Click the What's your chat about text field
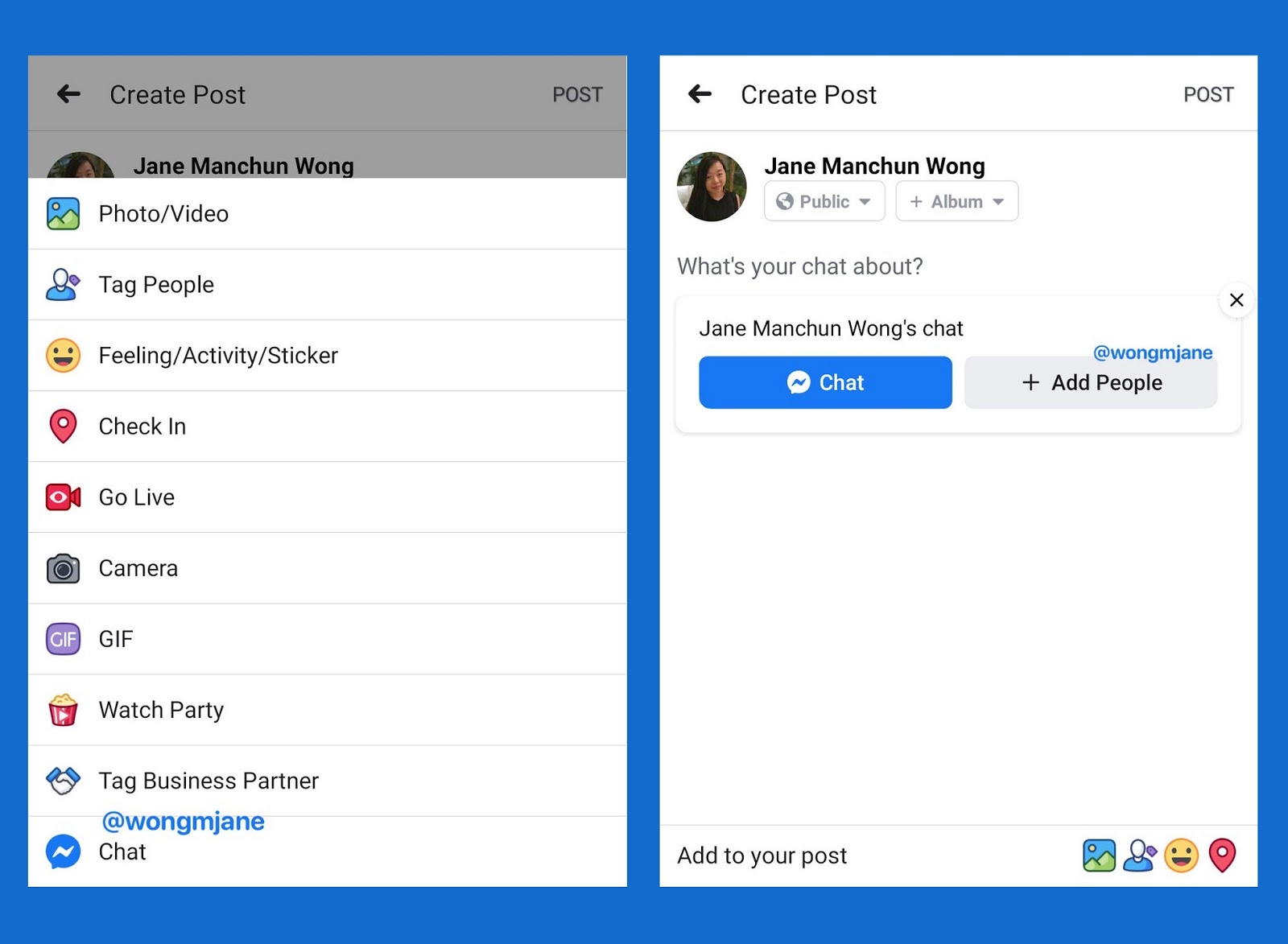This screenshot has width=1288, height=944. pos(799,266)
